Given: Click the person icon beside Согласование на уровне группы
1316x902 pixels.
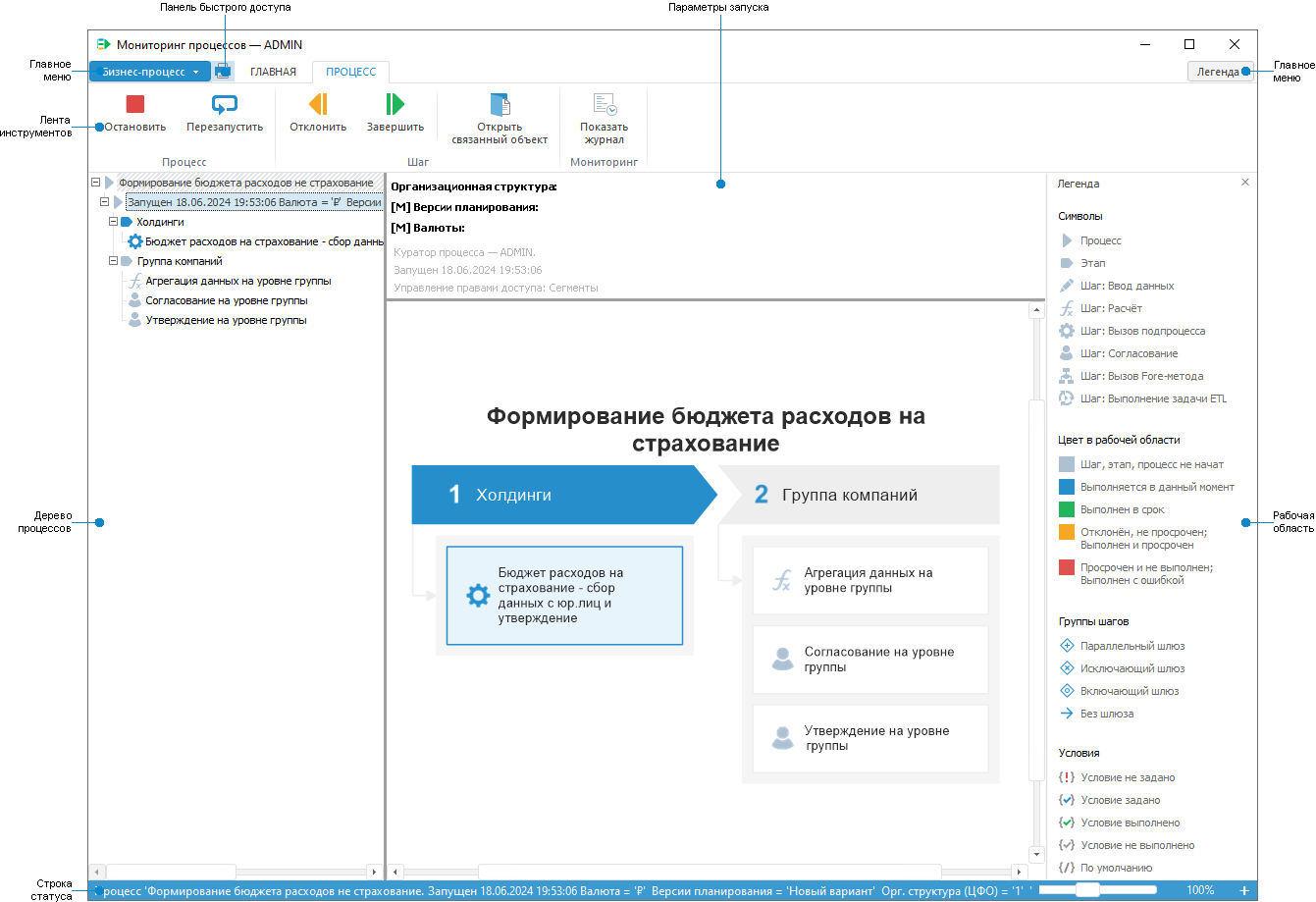Looking at the screenshot, I should pos(133,300).
